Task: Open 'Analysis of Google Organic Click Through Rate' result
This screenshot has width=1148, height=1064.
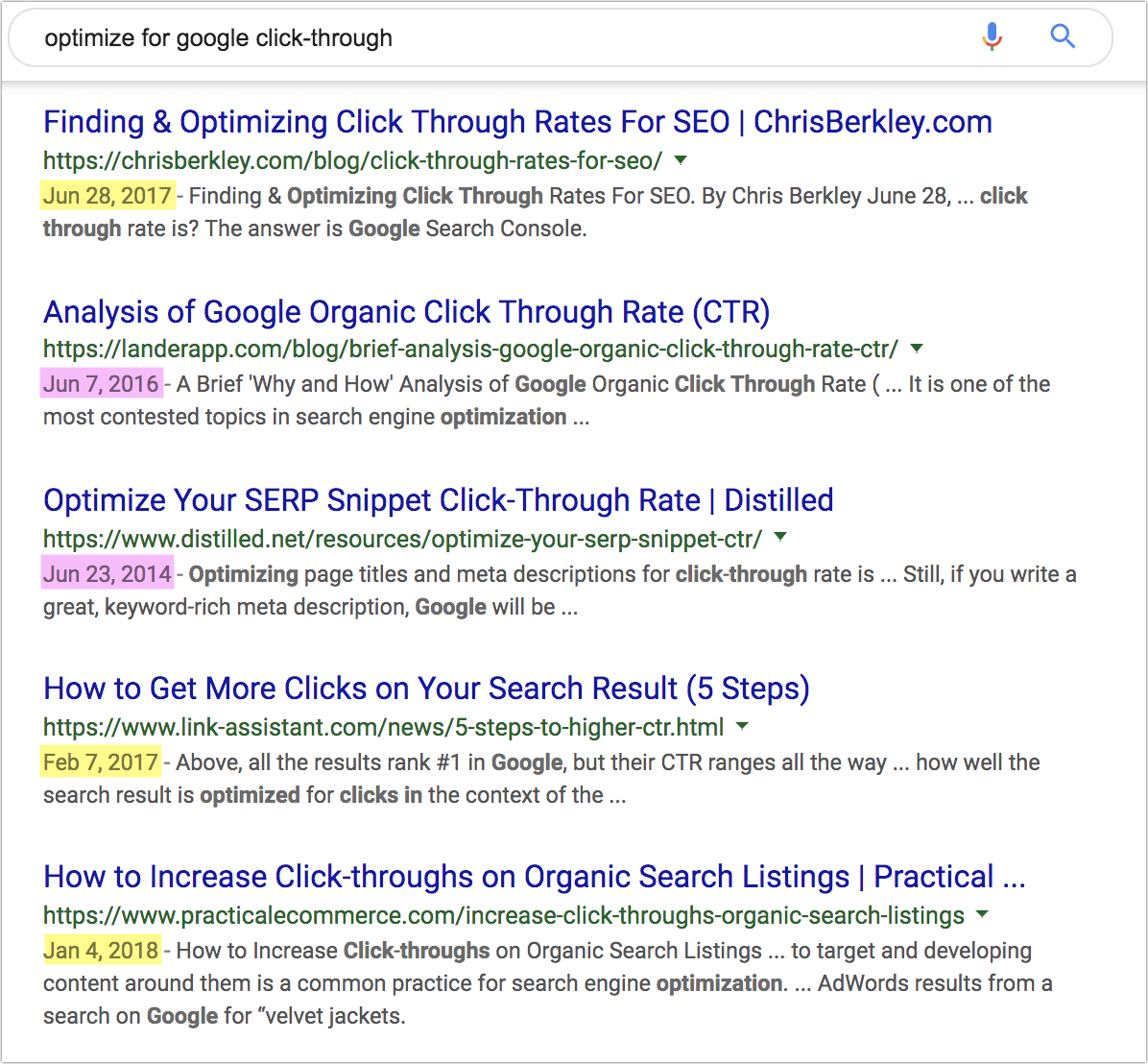Action: coord(406,312)
